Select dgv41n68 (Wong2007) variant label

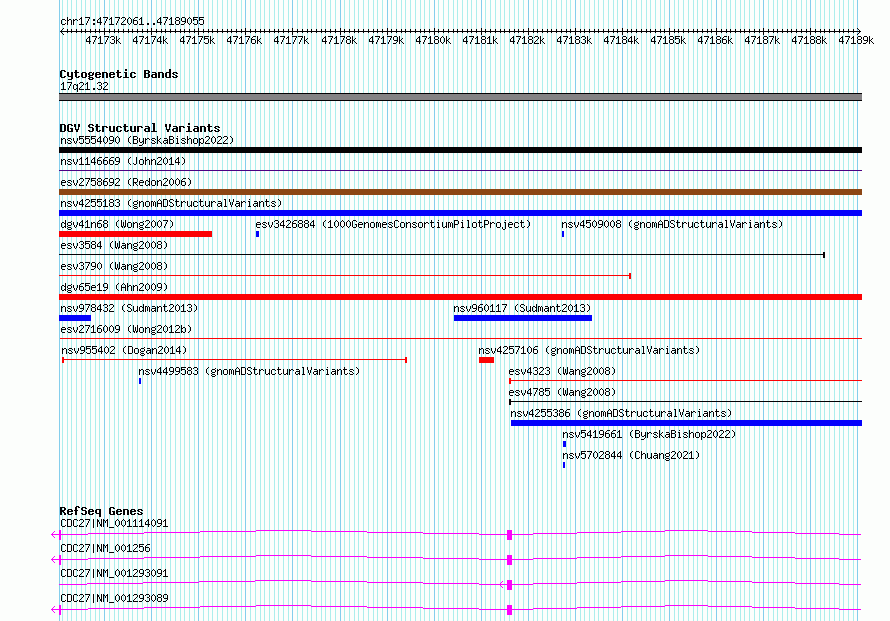point(117,224)
